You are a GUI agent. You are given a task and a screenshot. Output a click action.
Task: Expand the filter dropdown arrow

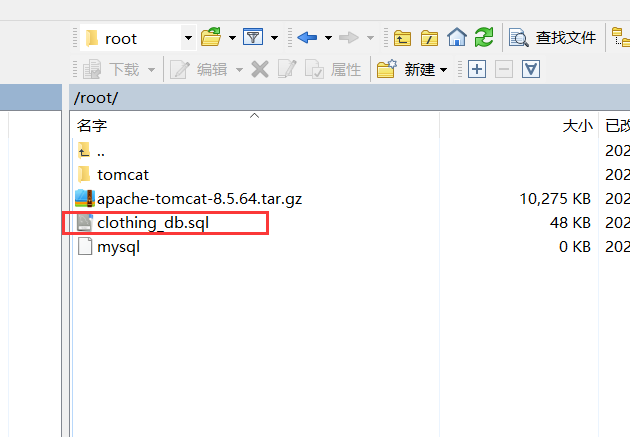tap(274, 38)
